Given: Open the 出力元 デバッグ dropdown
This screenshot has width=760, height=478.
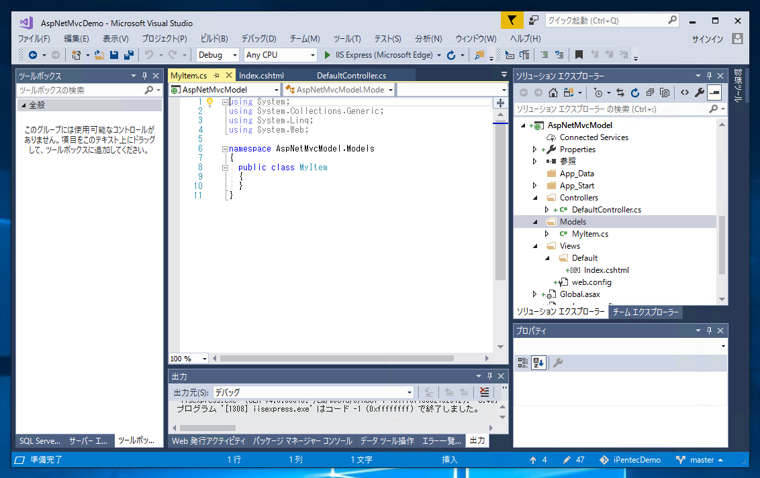Looking at the screenshot, I should pos(410,392).
